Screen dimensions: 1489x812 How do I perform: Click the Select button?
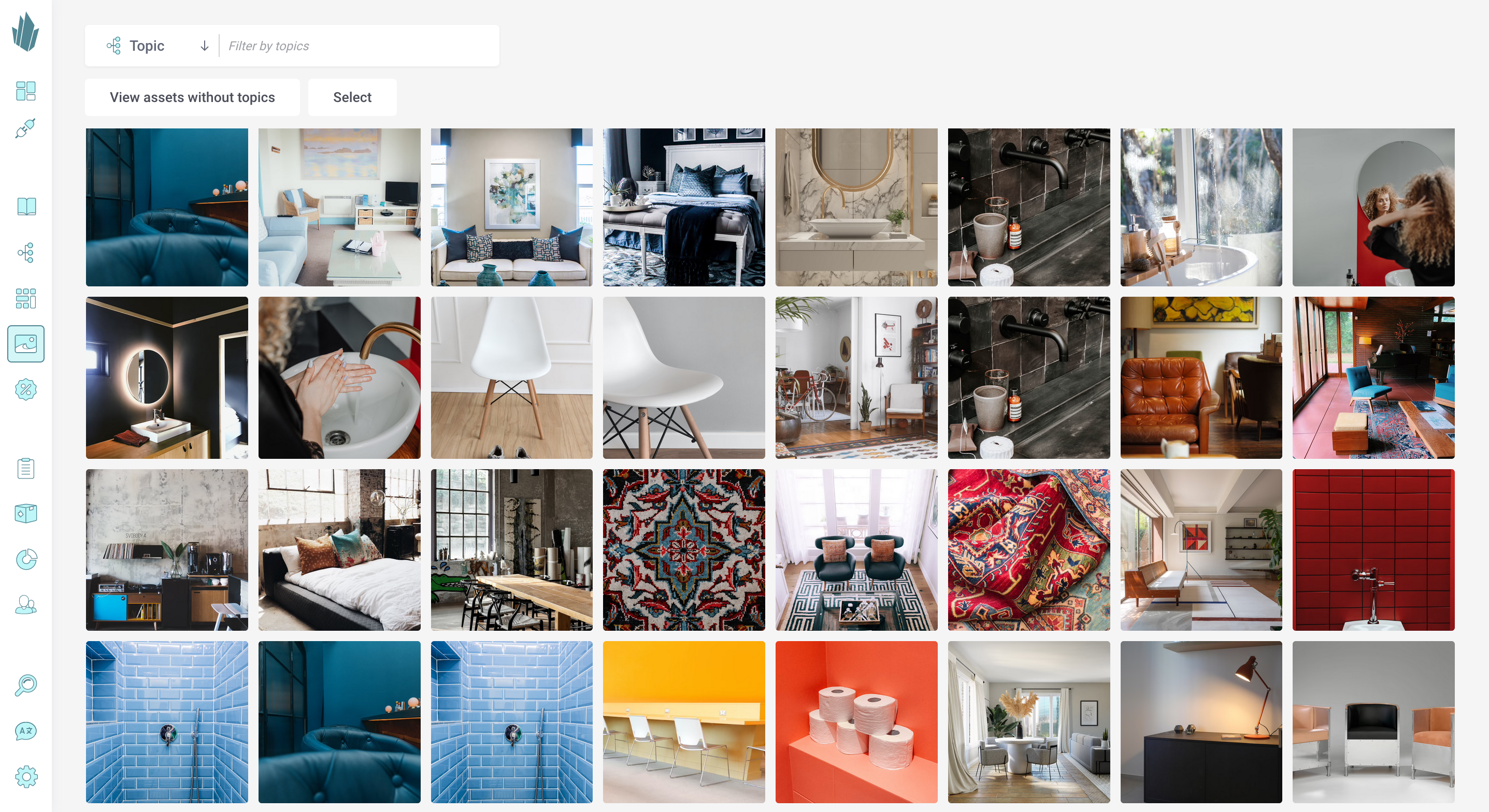(x=352, y=97)
